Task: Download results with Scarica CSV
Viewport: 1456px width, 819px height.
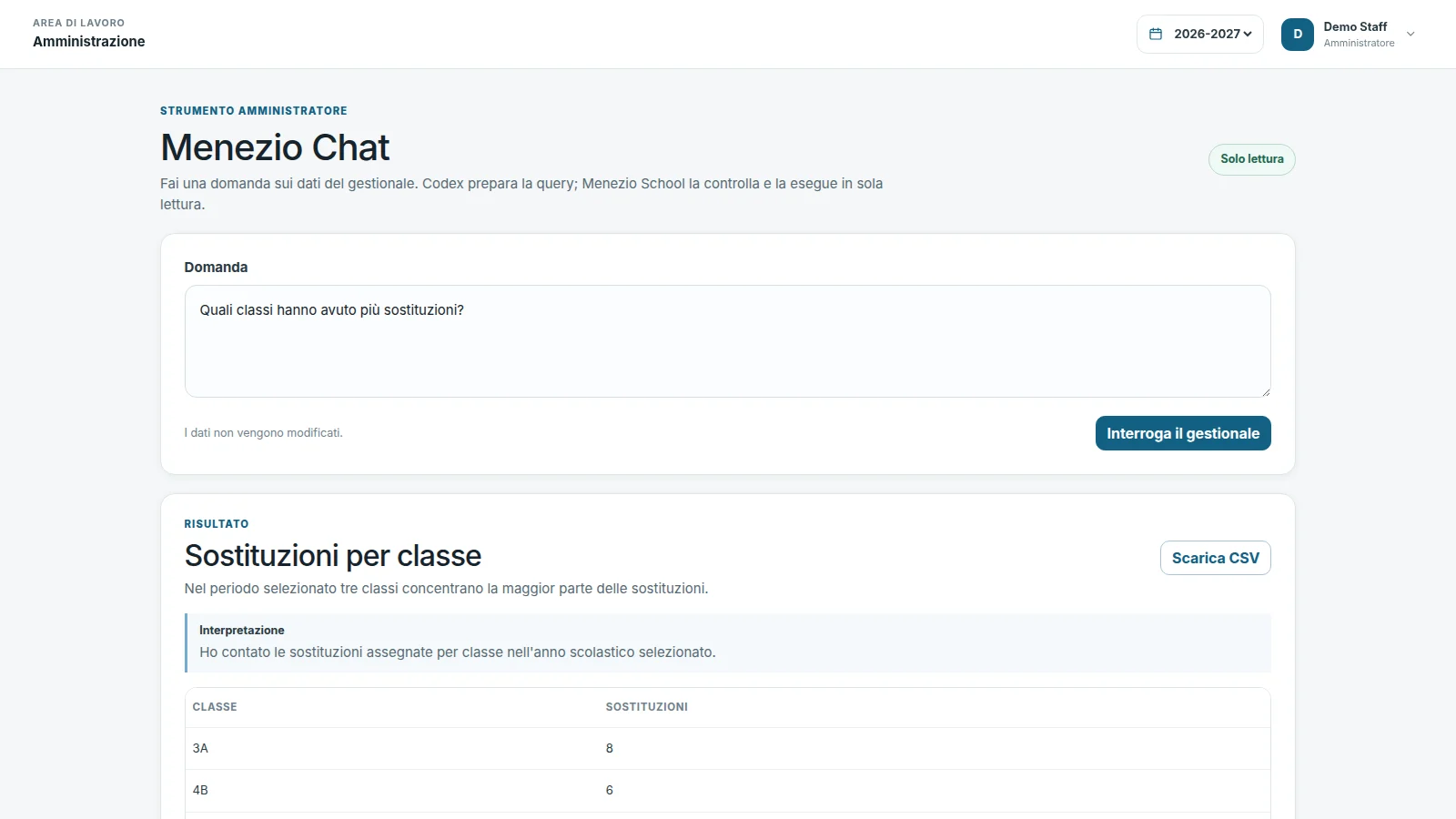Action: [1216, 558]
